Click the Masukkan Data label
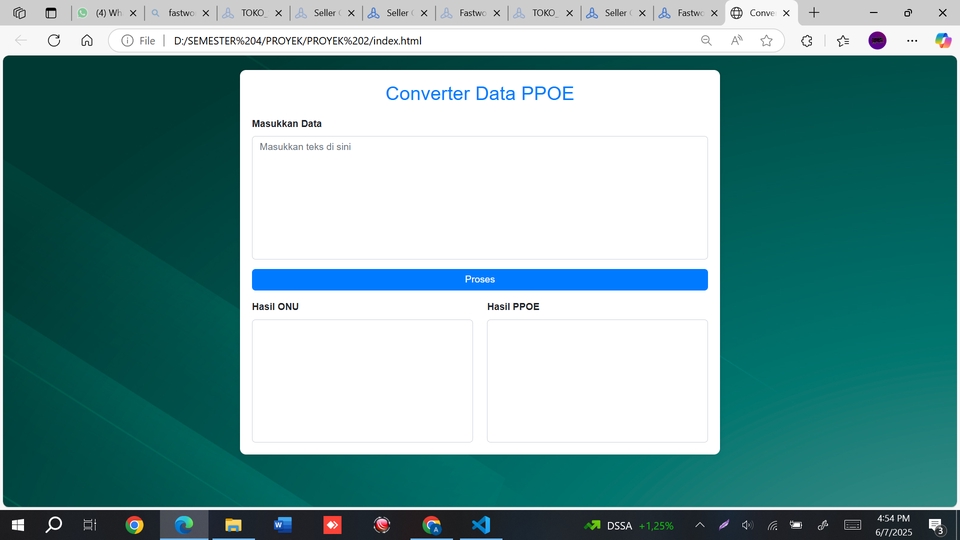The height and width of the screenshot is (540, 960). click(x=287, y=124)
